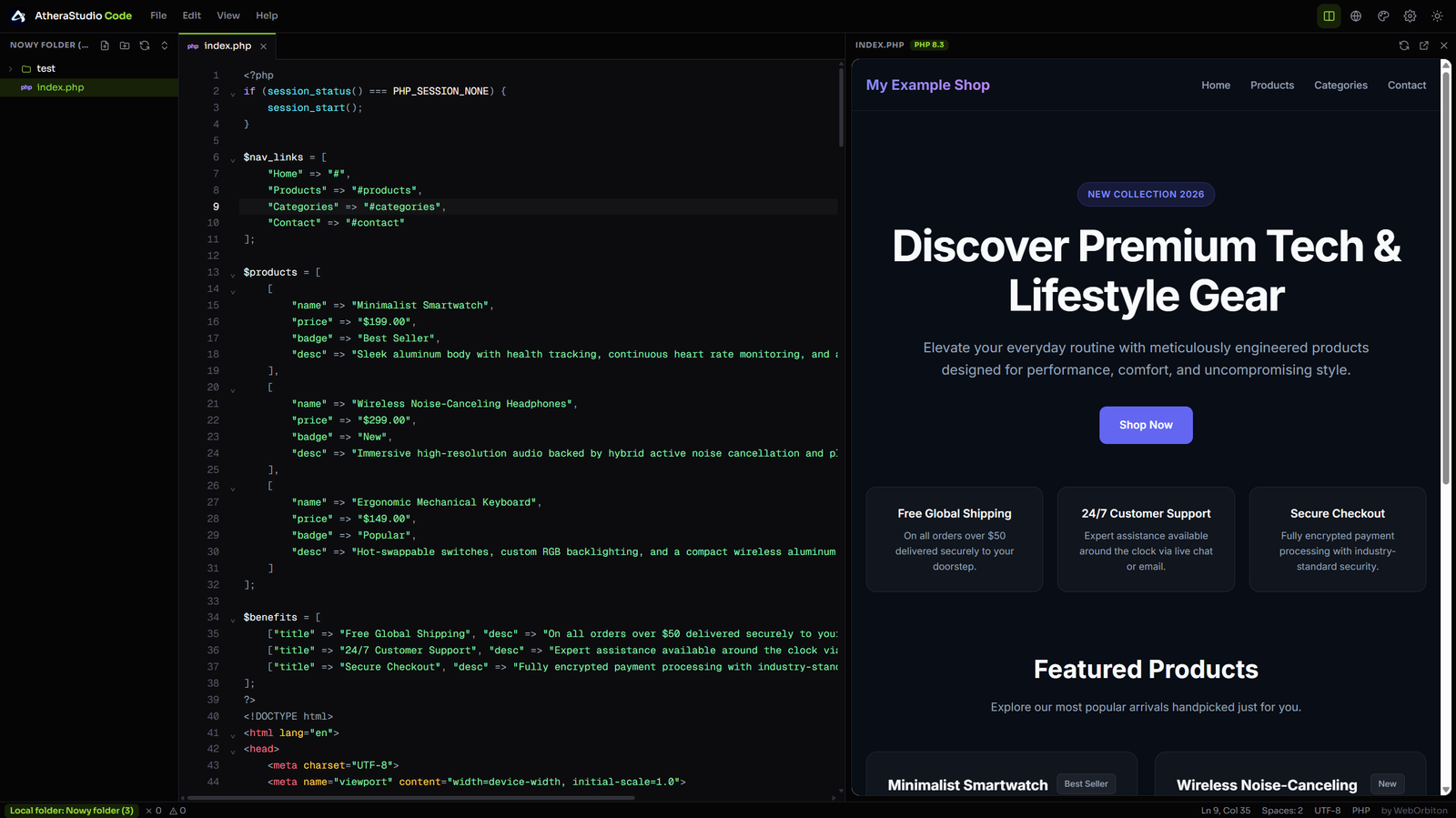Click the editor horizontal scrollbar
This screenshot has width=1456, height=818.
tap(410, 798)
